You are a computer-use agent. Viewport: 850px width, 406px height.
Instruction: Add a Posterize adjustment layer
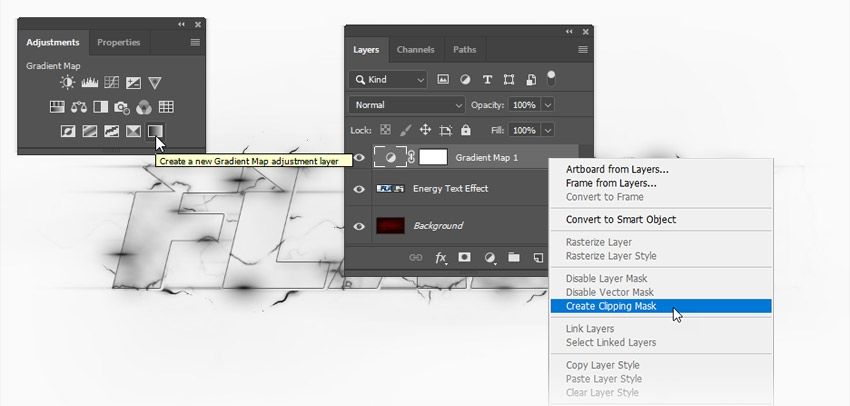pos(89,131)
